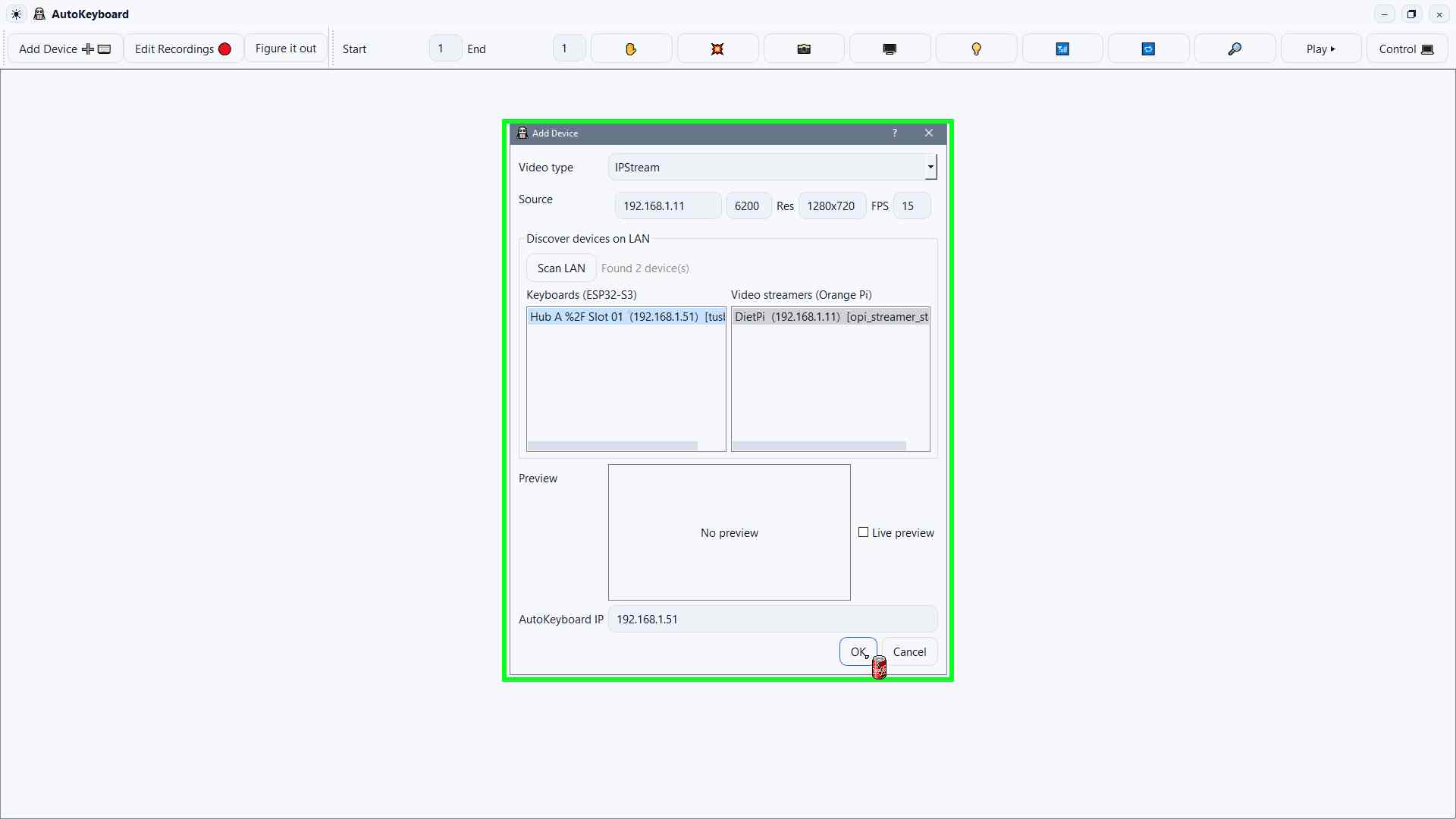Open the Add Device panel
This screenshot has width=1456, height=819.
[x=64, y=48]
